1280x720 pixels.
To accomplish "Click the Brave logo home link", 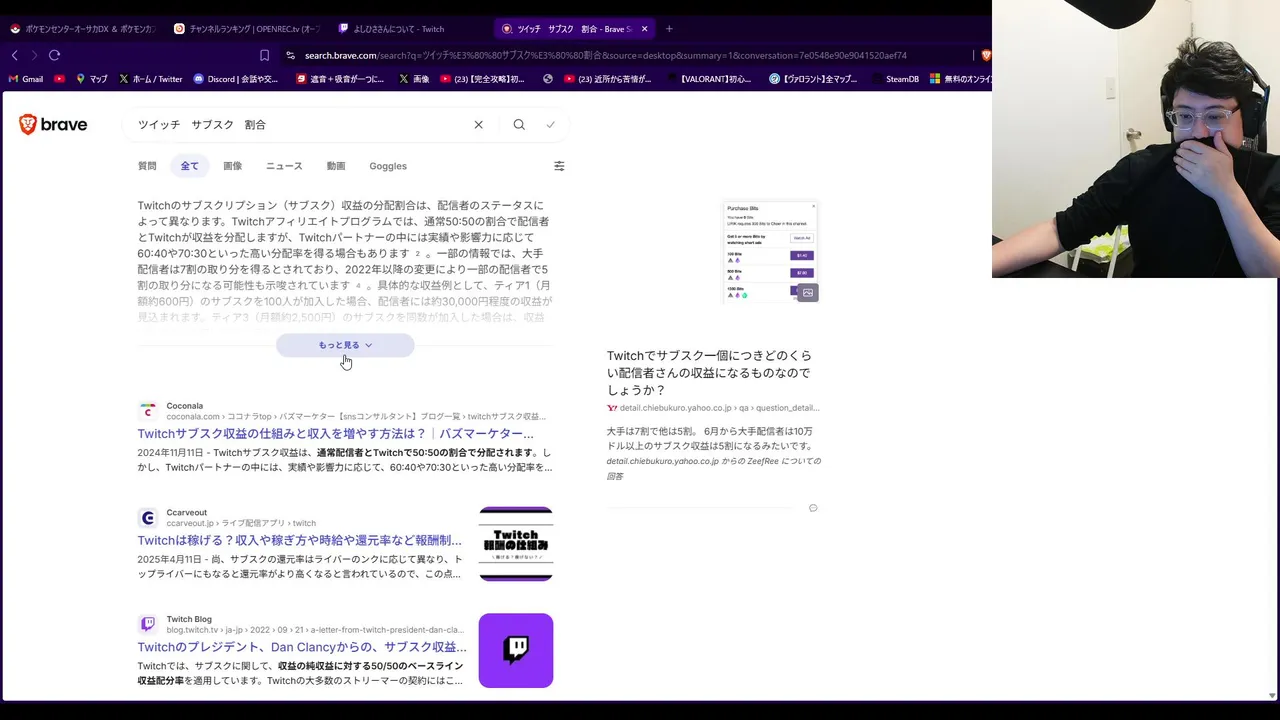I will coord(53,125).
